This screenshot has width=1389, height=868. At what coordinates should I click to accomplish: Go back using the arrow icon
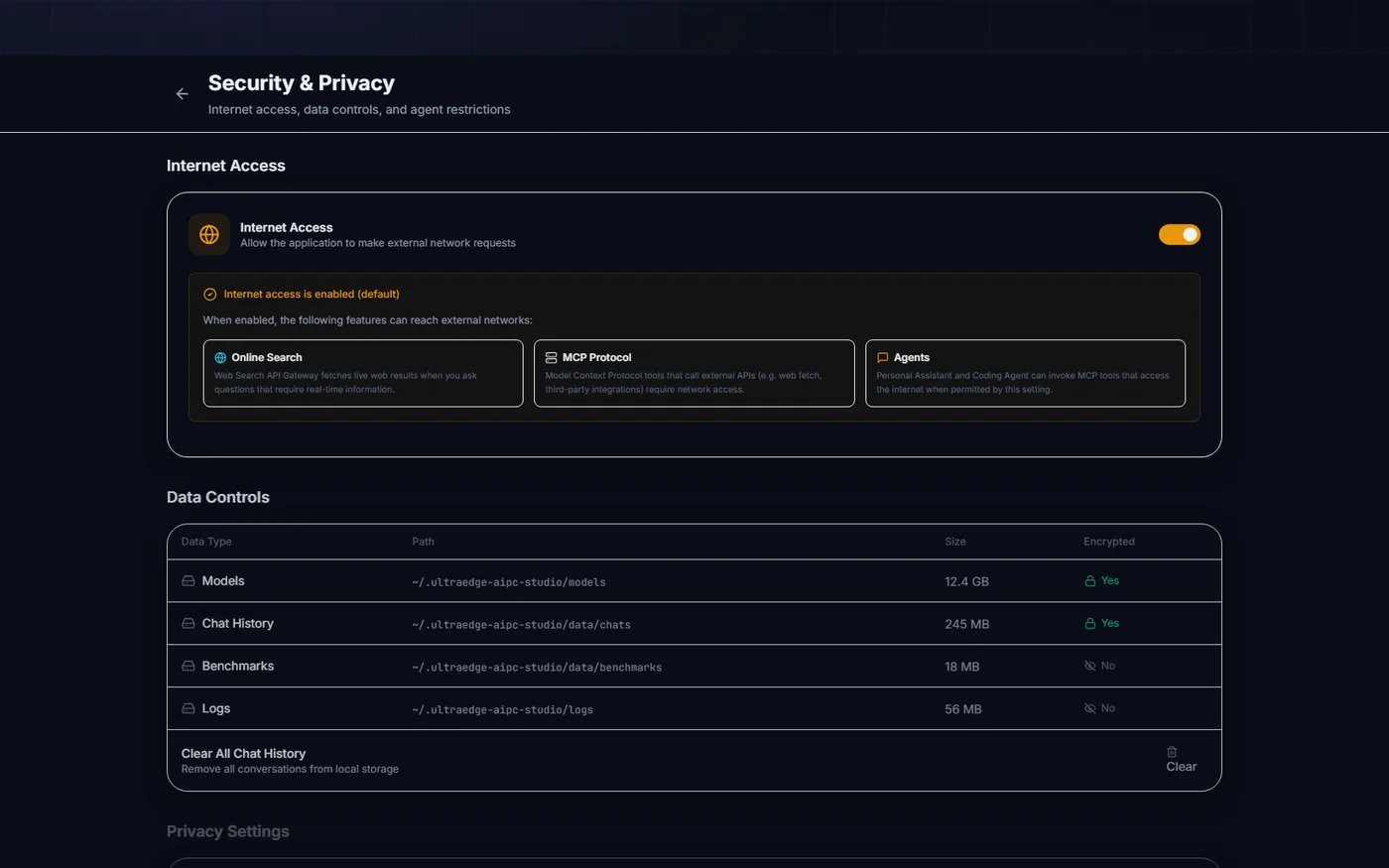click(182, 94)
